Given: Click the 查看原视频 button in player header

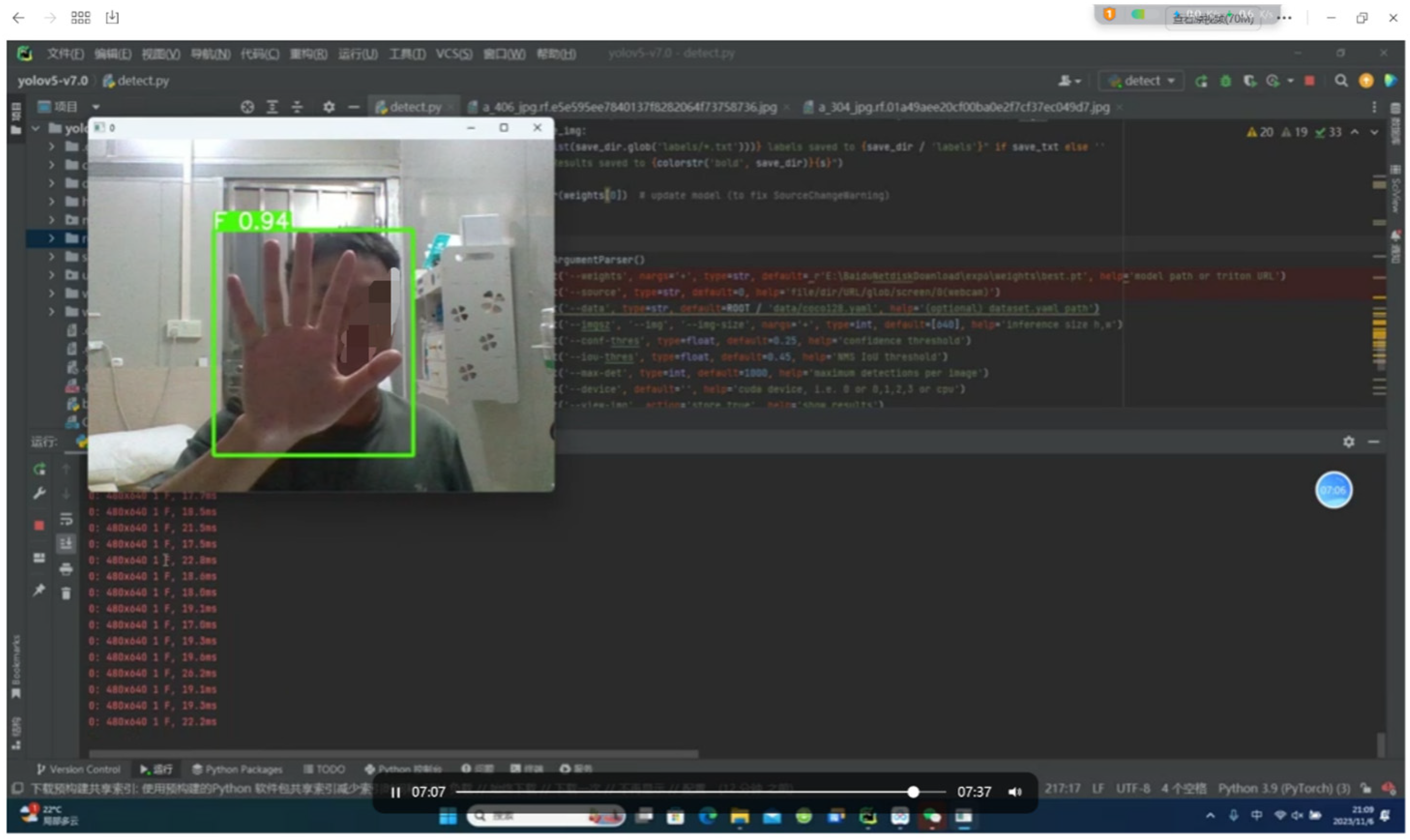Looking at the screenshot, I should pyautogui.click(x=1213, y=19).
